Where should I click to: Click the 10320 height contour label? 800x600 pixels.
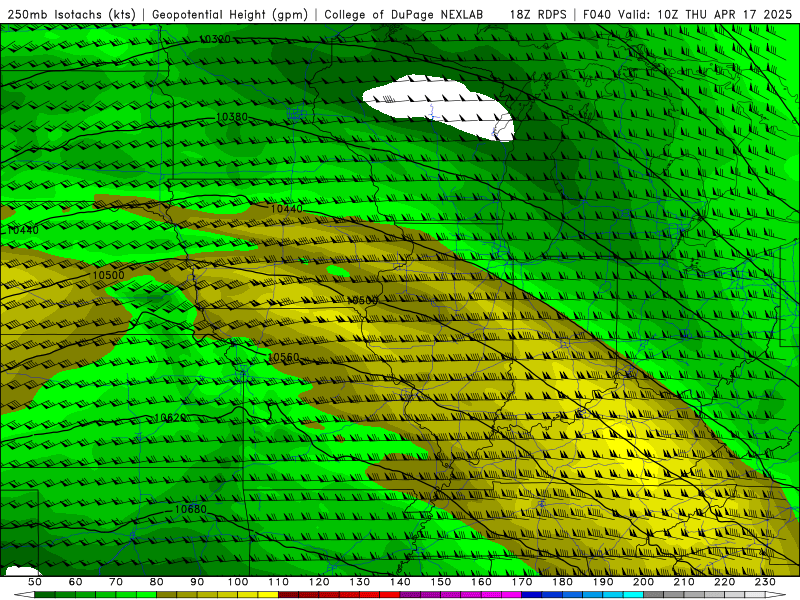tap(214, 39)
